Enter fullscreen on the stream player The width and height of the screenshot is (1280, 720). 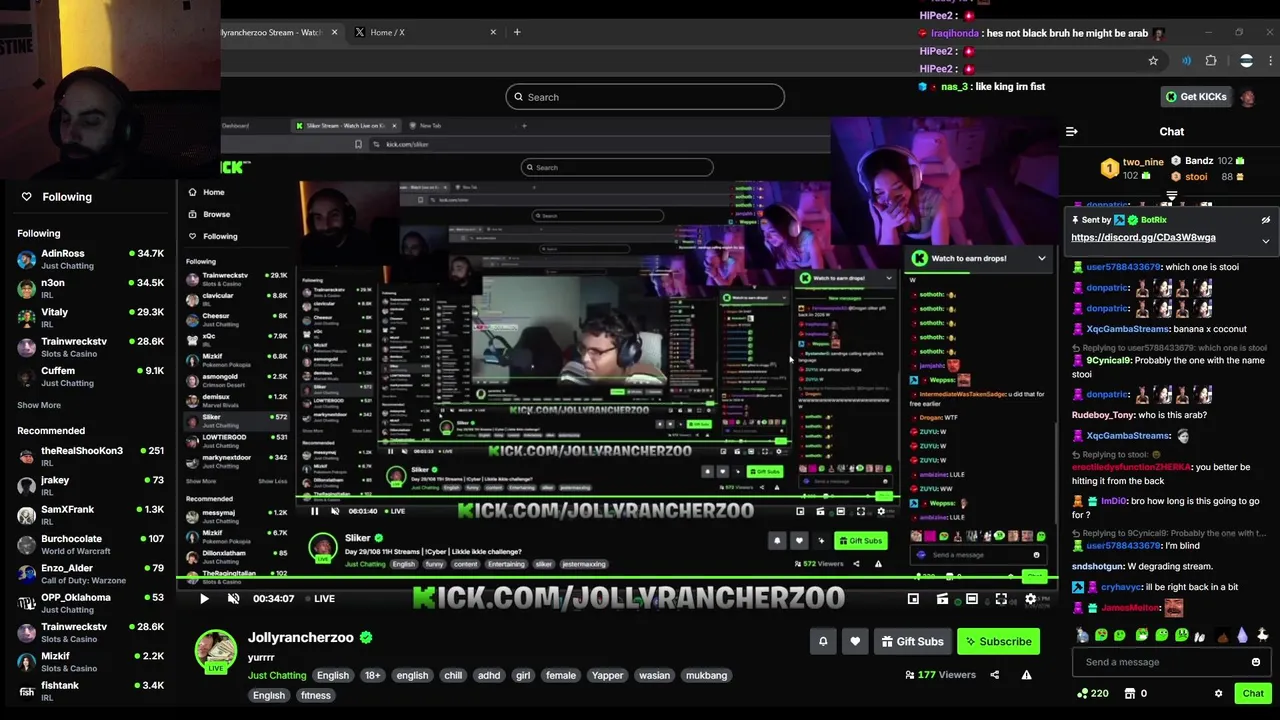pos(1001,599)
